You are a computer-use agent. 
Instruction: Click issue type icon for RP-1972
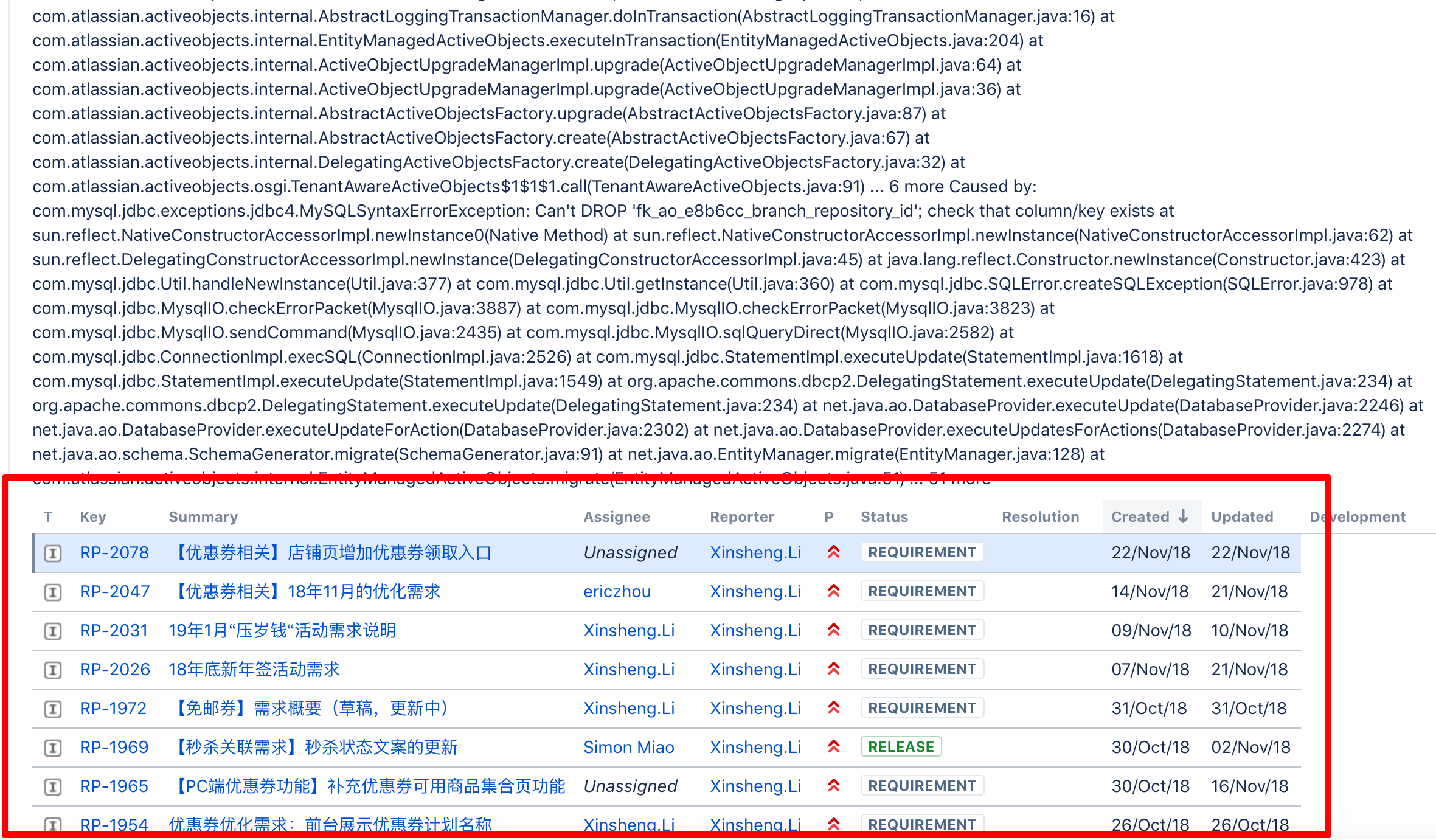(53, 709)
